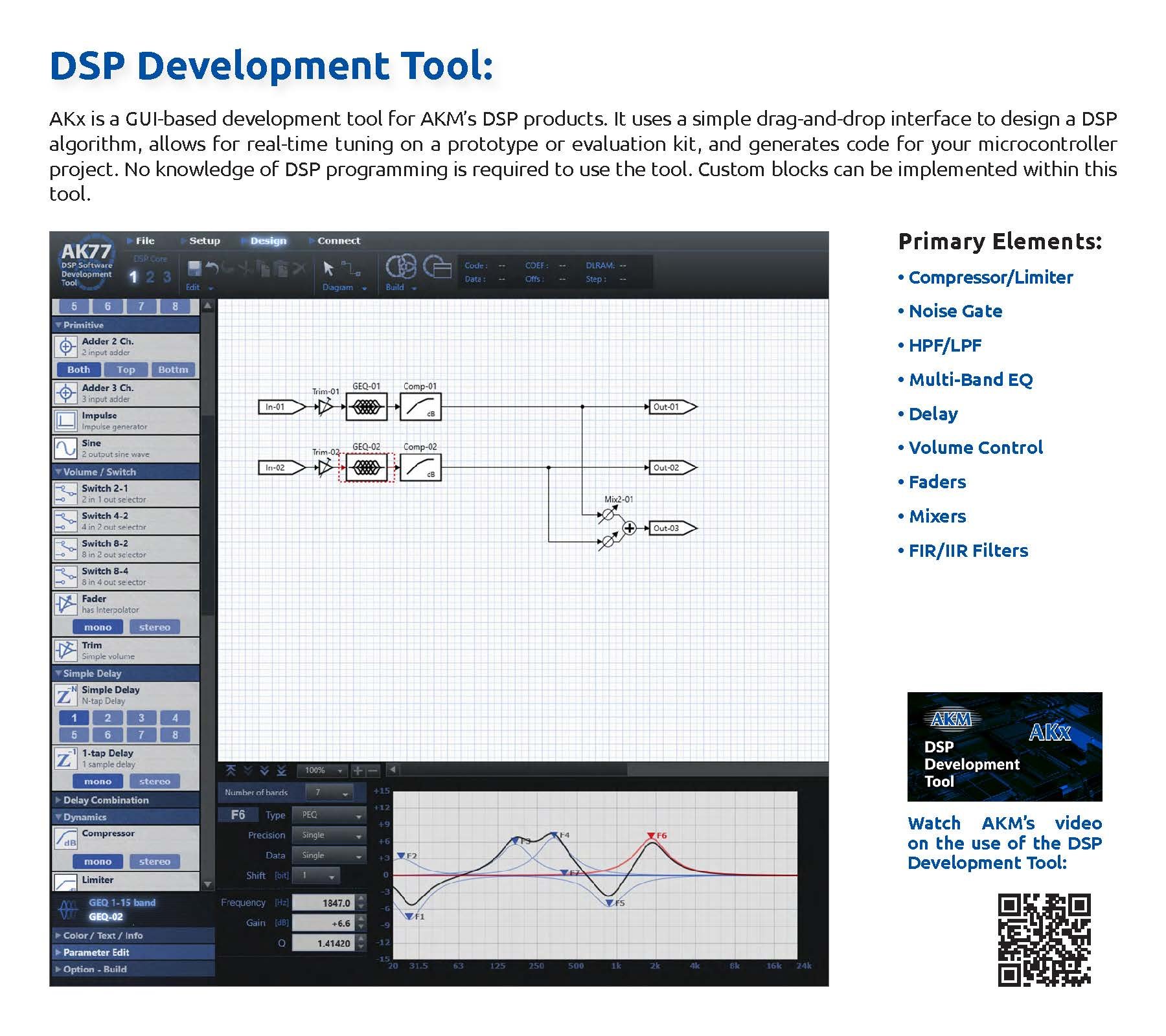
Task: Click the Undo arrow icon
Action: pyautogui.click(x=212, y=267)
